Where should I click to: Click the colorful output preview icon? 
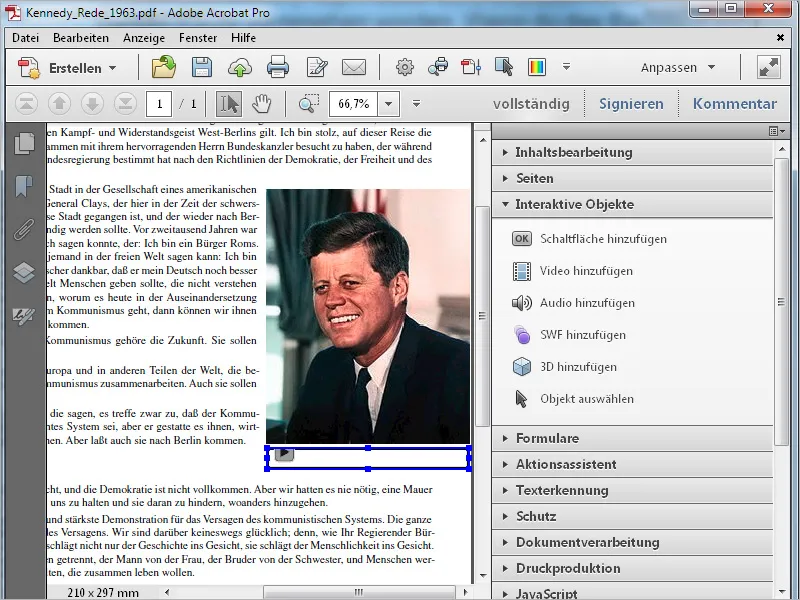pyautogui.click(x=537, y=67)
